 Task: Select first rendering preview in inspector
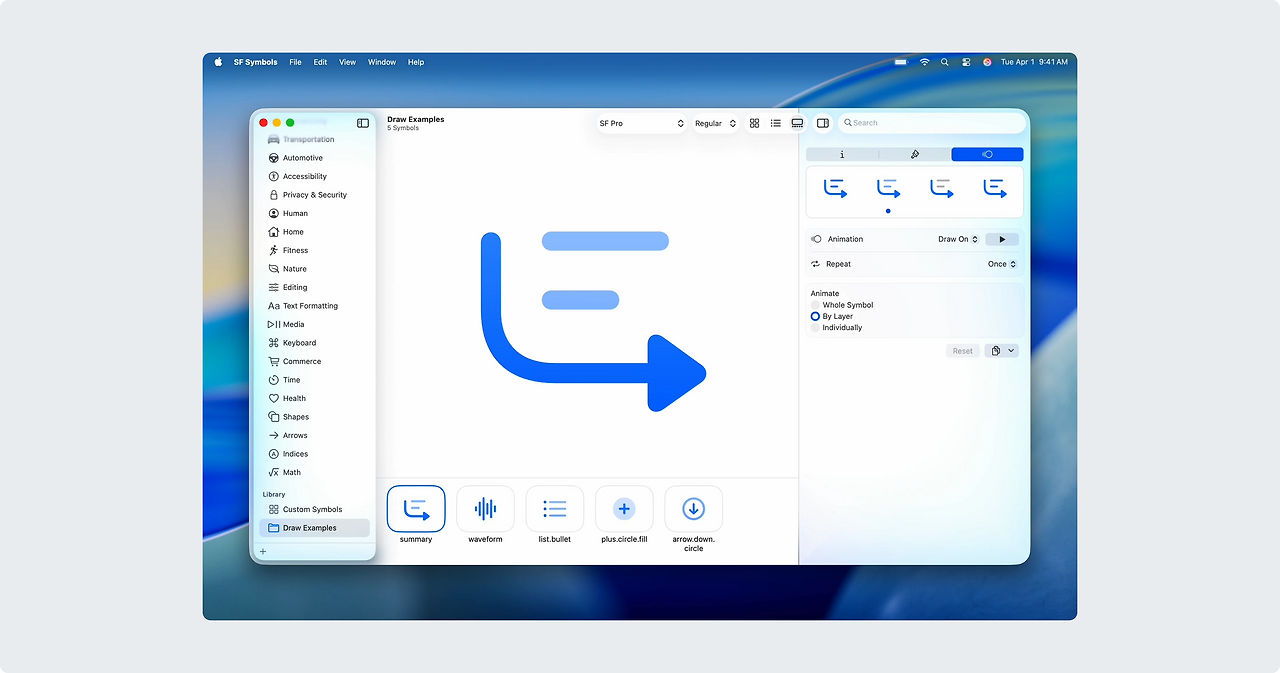click(836, 188)
